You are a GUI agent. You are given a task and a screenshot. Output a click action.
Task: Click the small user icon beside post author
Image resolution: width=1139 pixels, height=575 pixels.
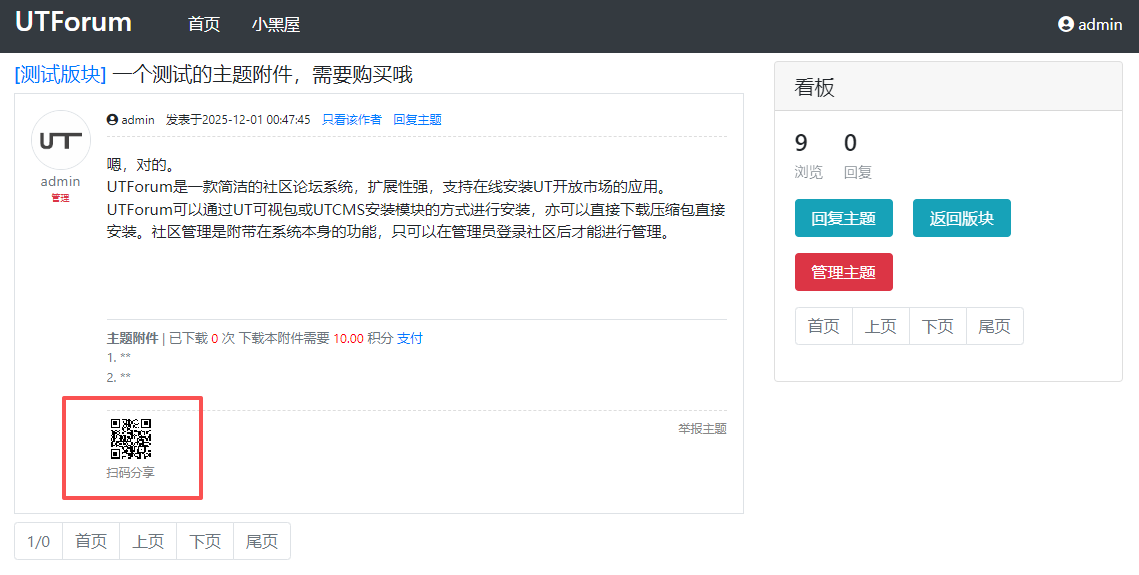coord(112,120)
